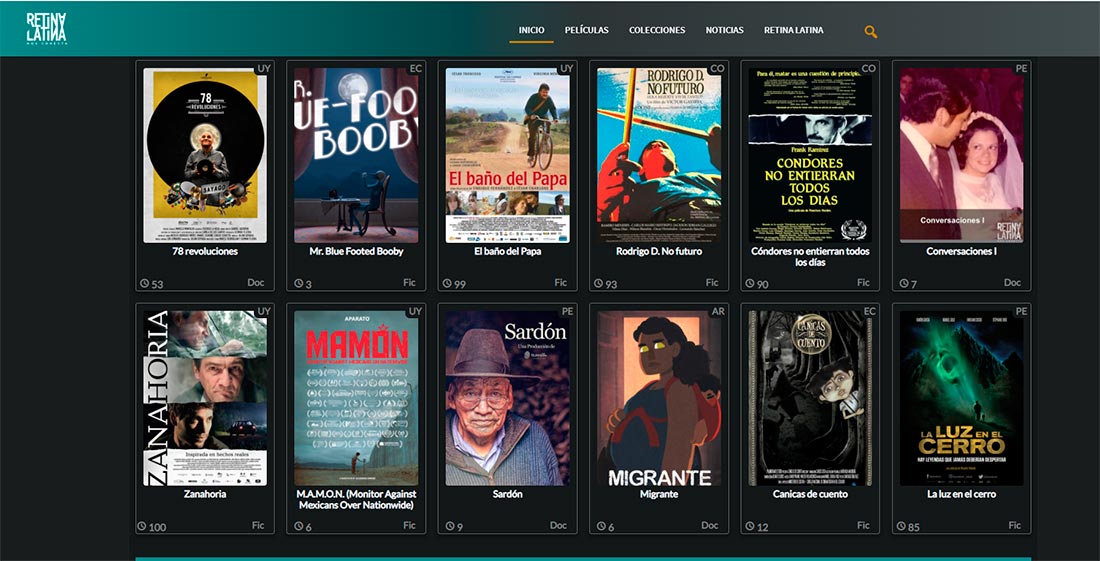This screenshot has height=561, width=1100.
Task: Select the Canicas de cuento poster
Action: 810,397
